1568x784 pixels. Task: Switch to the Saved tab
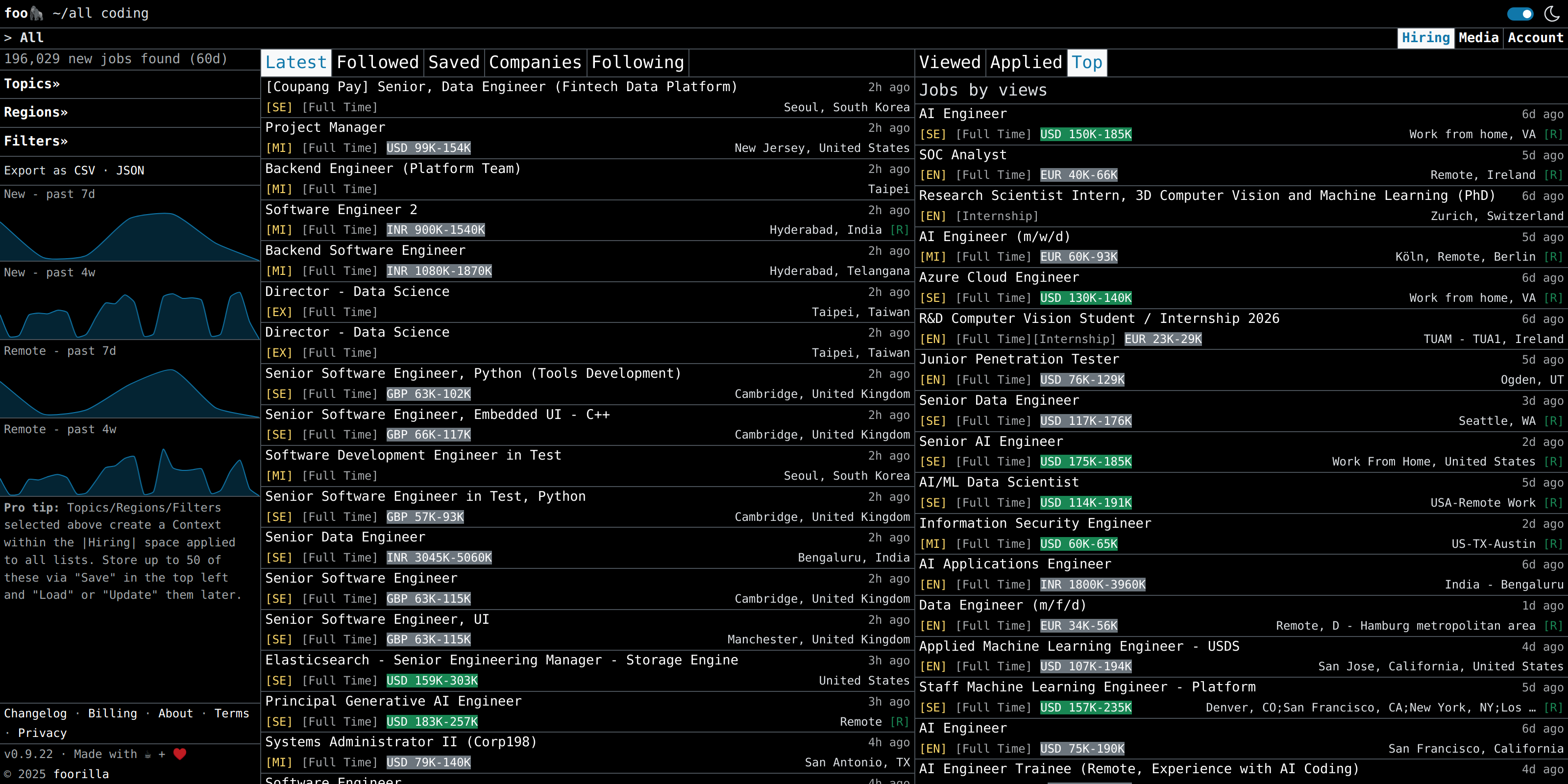(453, 62)
